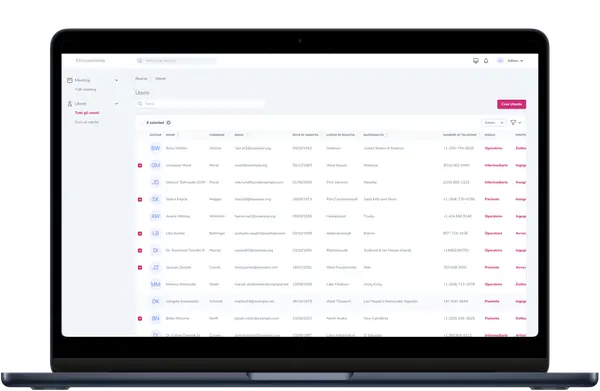Viewport: 600px width, 391px height.
Task: Click the 'RUOLO' column header
Action: pos(490,135)
